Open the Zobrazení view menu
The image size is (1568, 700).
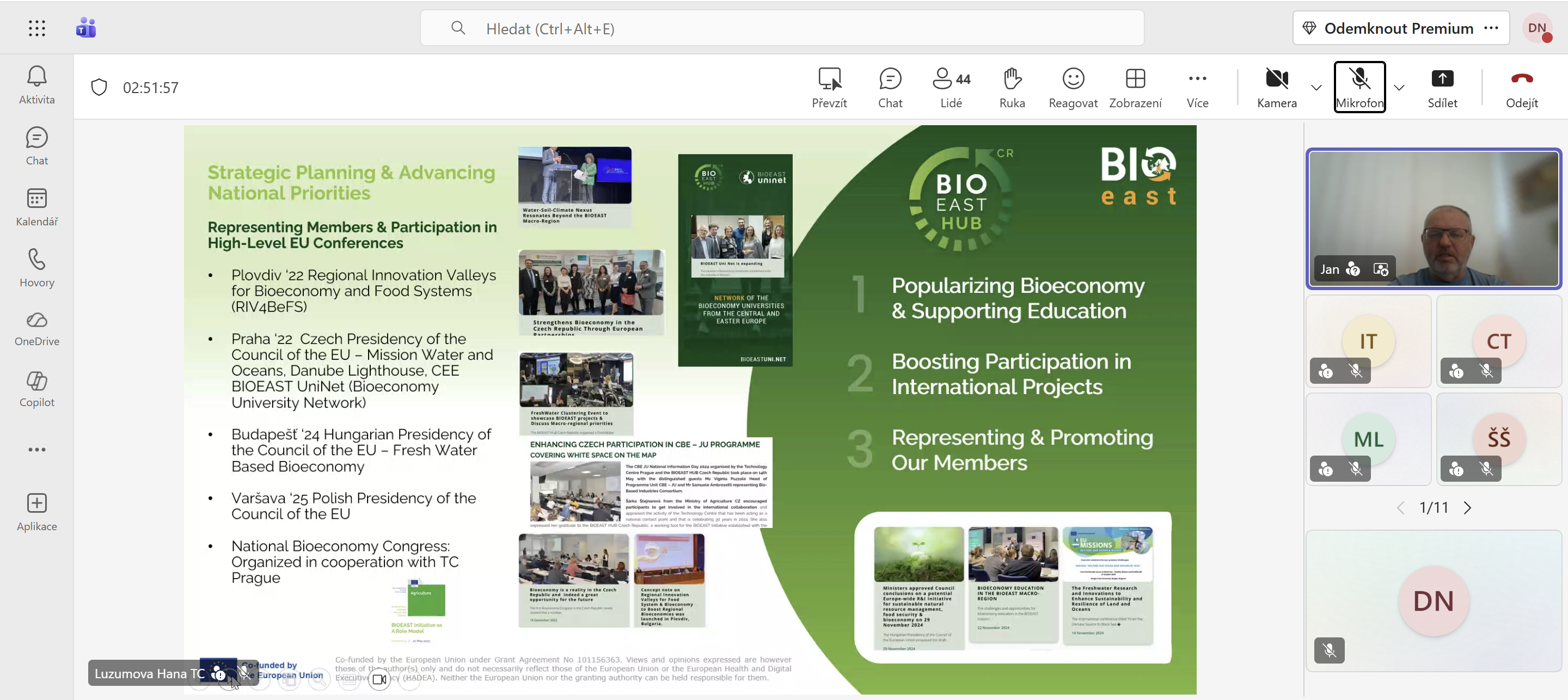(x=1135, y=88)
